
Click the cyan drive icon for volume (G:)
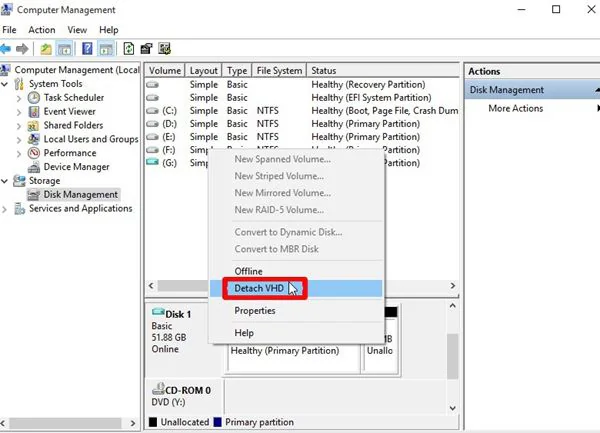152,162
